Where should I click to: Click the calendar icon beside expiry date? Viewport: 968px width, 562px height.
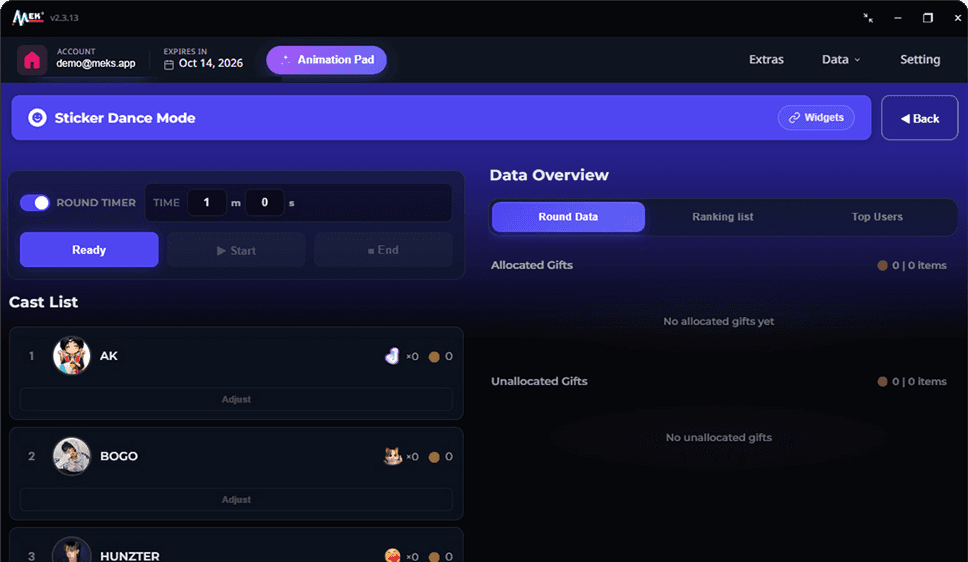(169, 64)
